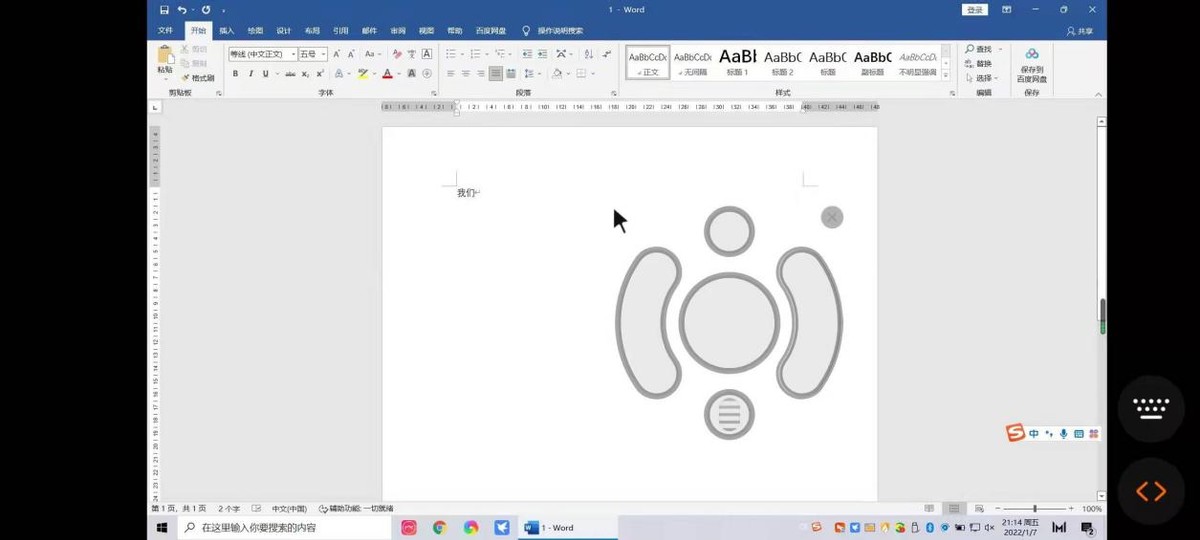Select the Justify alignment button
Screen dimensions: 1200x540
coord(496,74)
